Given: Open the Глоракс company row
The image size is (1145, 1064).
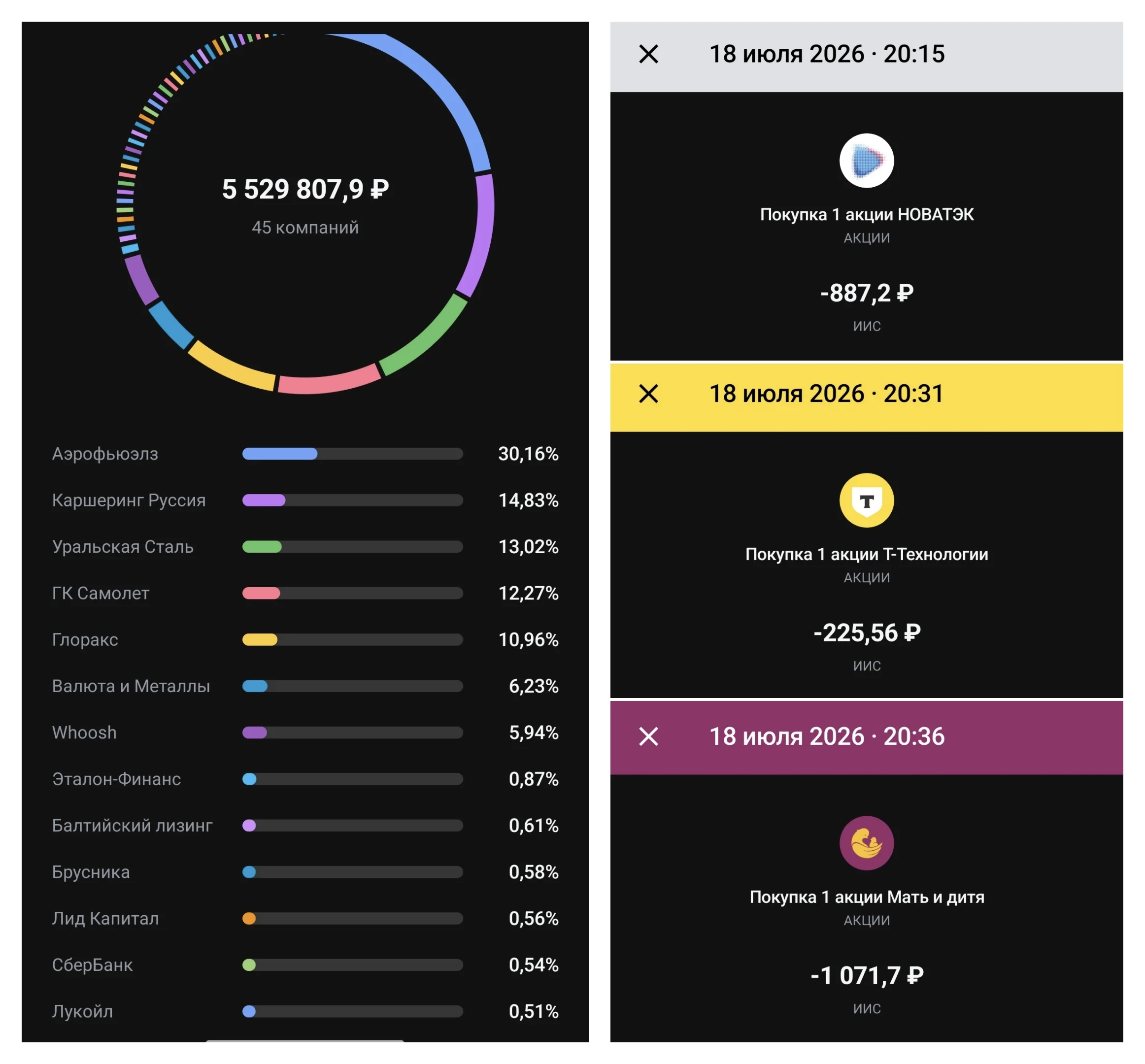Looking at the screenshot, I should pos(305,640).
